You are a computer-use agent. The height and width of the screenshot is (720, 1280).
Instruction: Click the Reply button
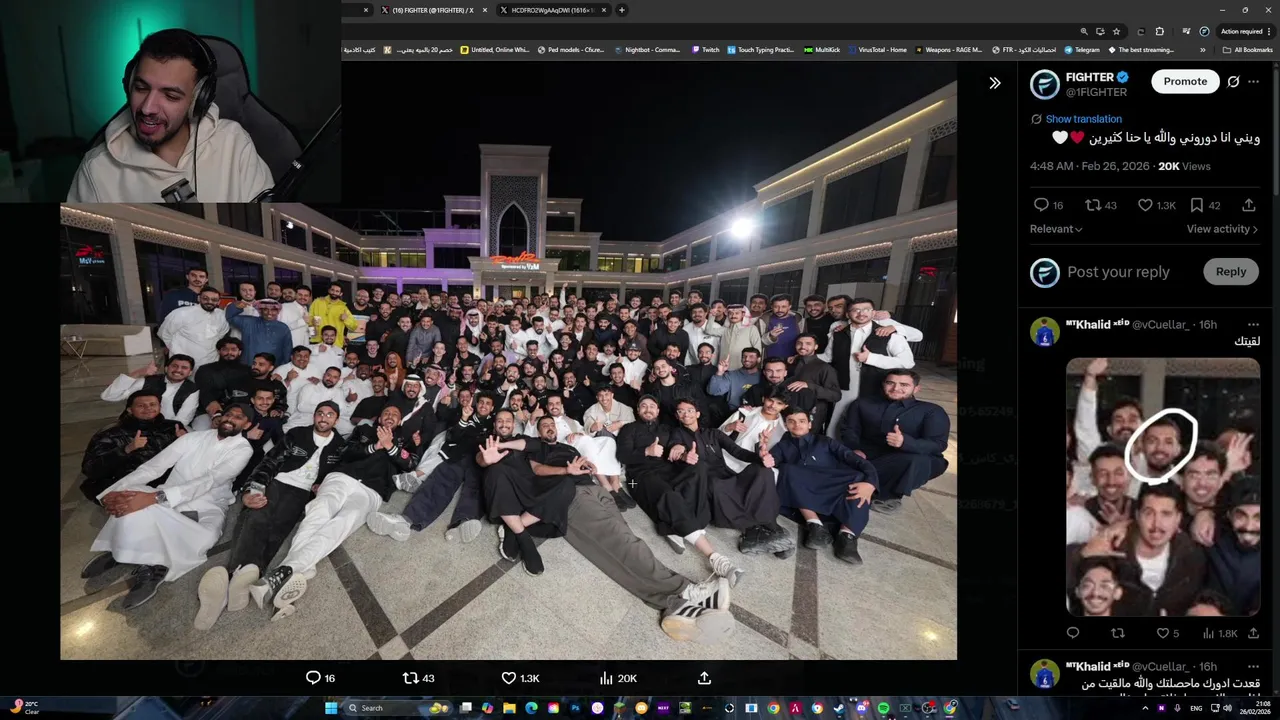click(1231, 272)
